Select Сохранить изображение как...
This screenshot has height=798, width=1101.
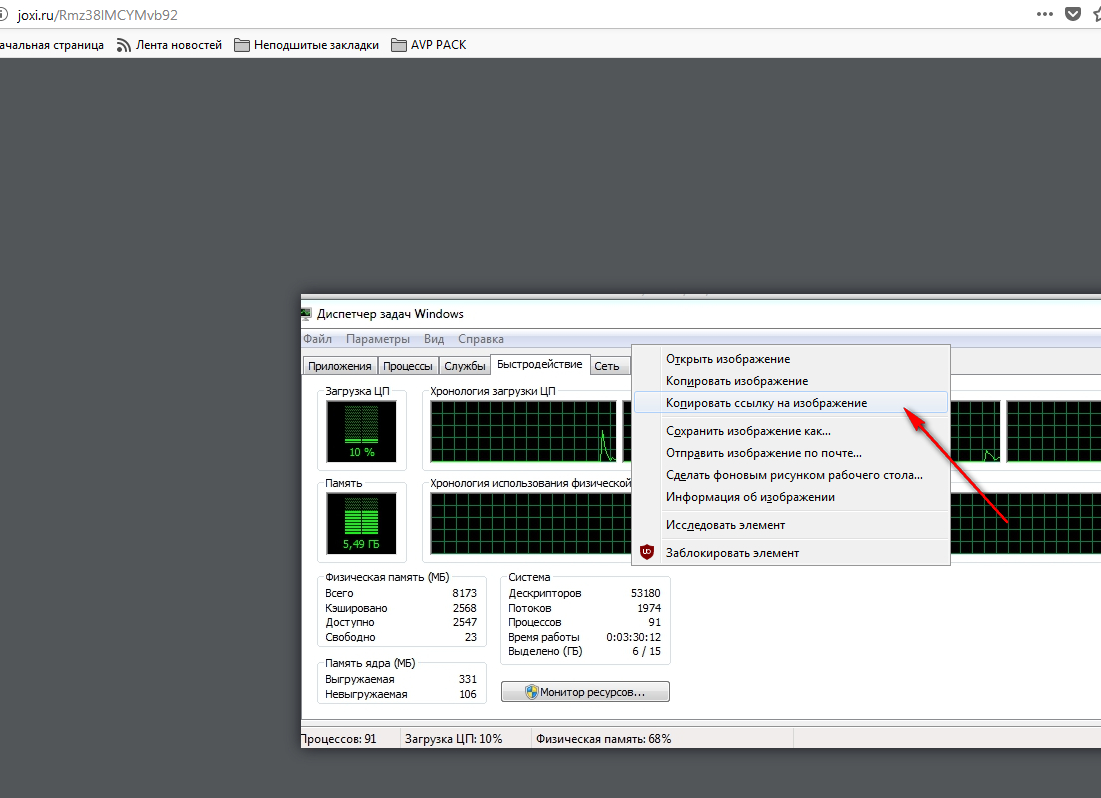(791, 431)
